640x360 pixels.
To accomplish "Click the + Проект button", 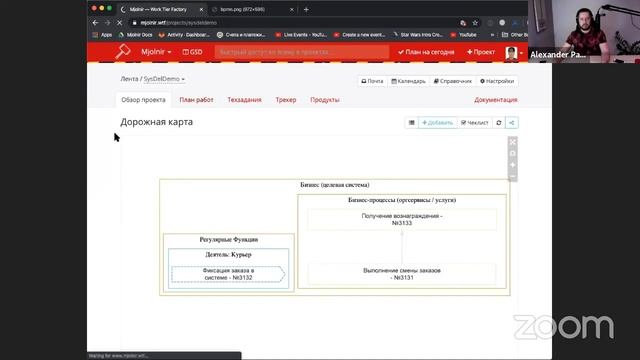I will pyautogui.click(x=480, y=52).
